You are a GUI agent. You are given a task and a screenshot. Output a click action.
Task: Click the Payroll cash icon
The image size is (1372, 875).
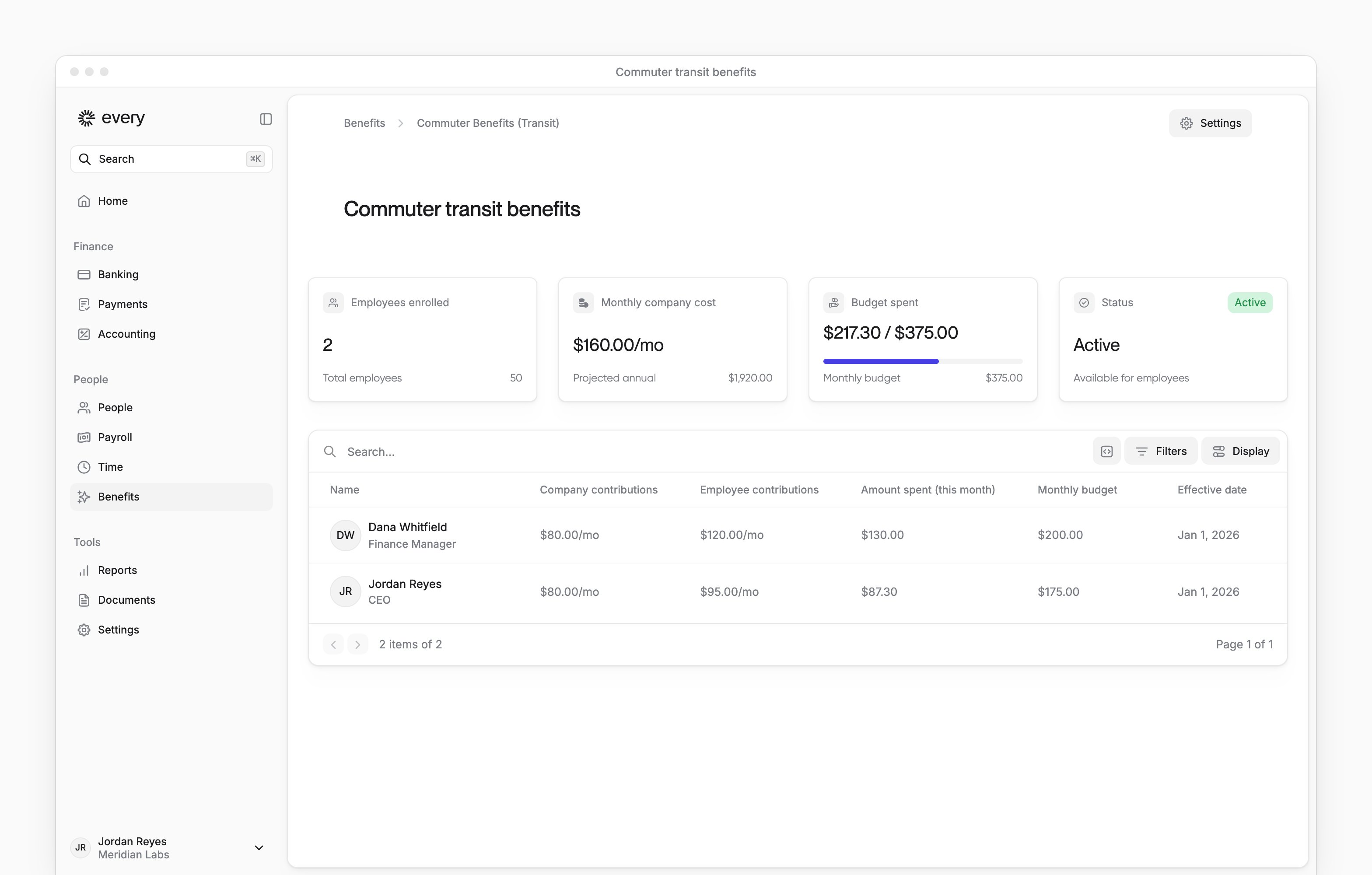pyautogui.click(x=84, y=437)
